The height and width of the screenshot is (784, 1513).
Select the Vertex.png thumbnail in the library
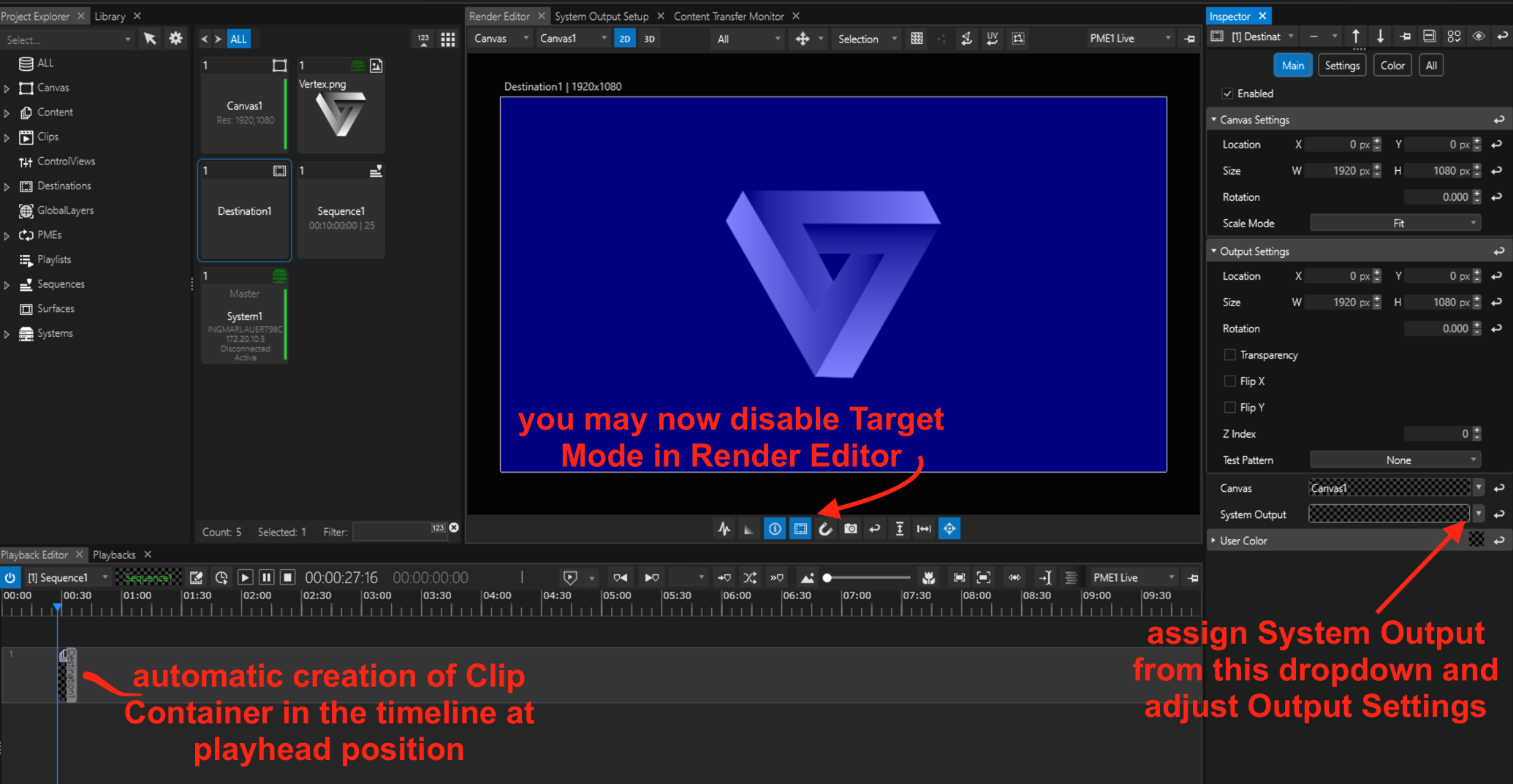(x=341, y=106)
